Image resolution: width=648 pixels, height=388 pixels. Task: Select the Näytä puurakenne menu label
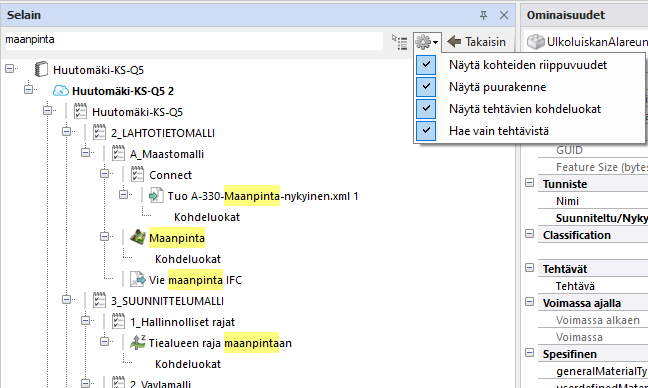[498, 87]
